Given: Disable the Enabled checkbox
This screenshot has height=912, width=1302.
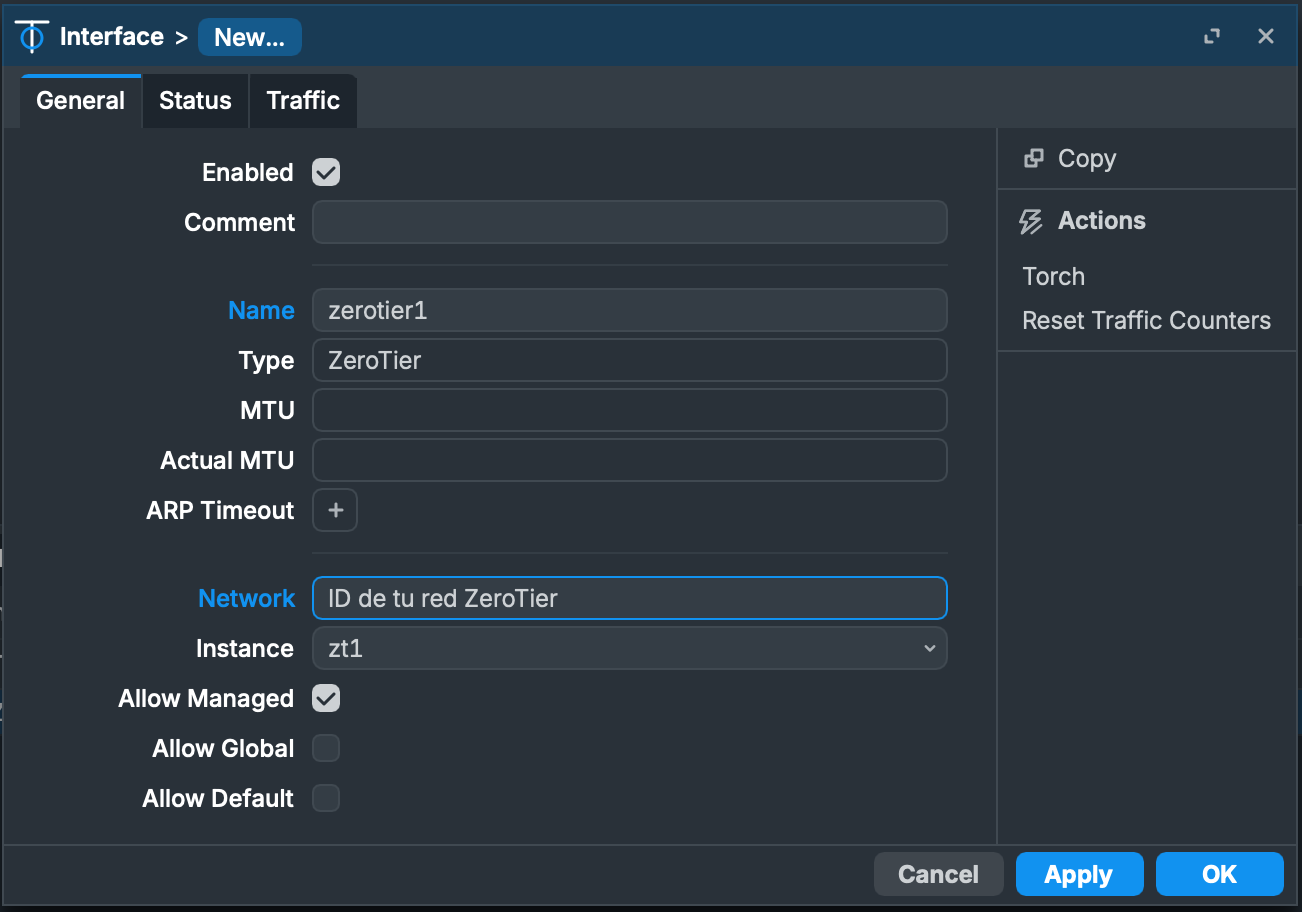Looking at the screenshot, I should click(326, 172).
